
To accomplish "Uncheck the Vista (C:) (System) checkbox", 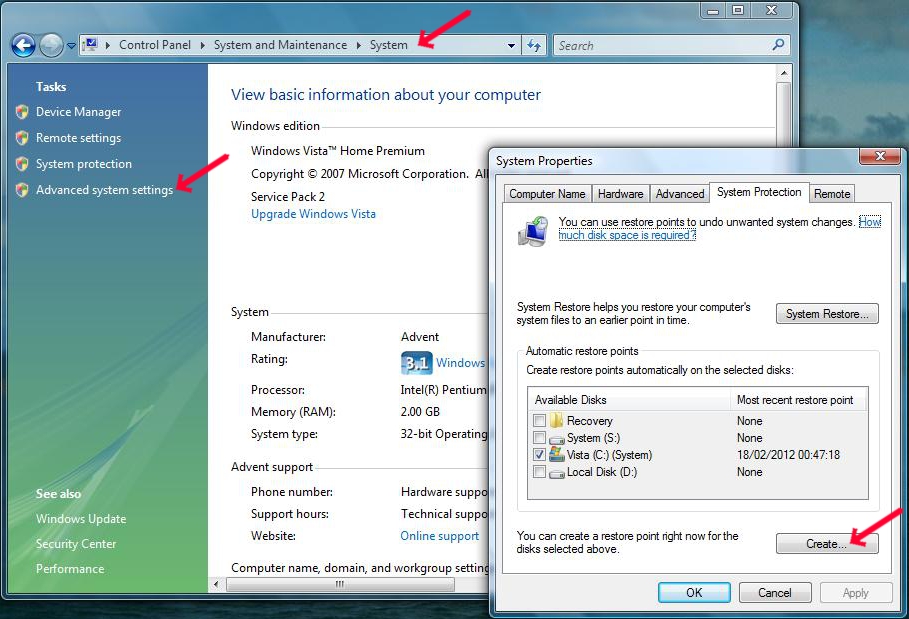I will coord(539,455).
